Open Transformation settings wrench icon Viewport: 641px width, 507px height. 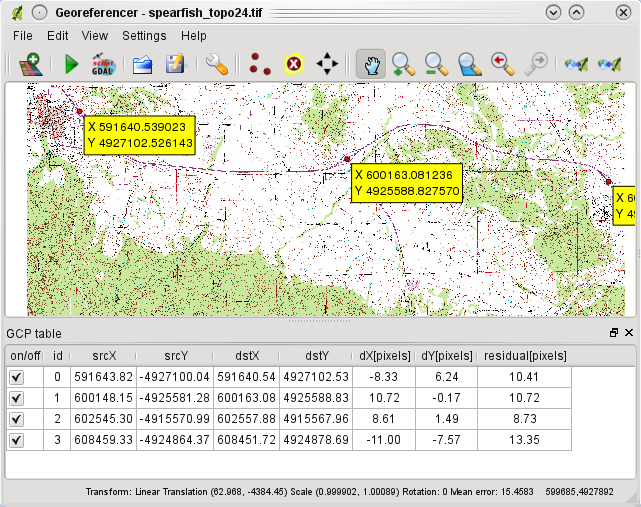[217, 65]
